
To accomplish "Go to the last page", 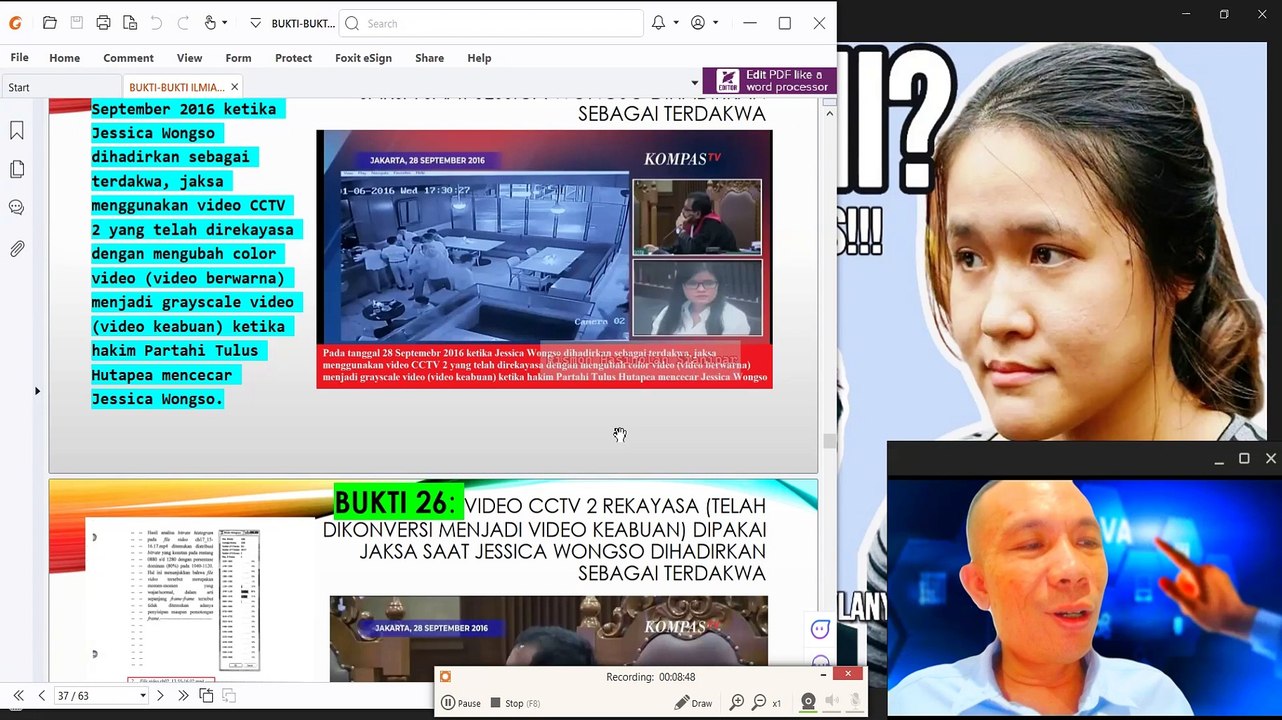I will click(x=183, y=695).
